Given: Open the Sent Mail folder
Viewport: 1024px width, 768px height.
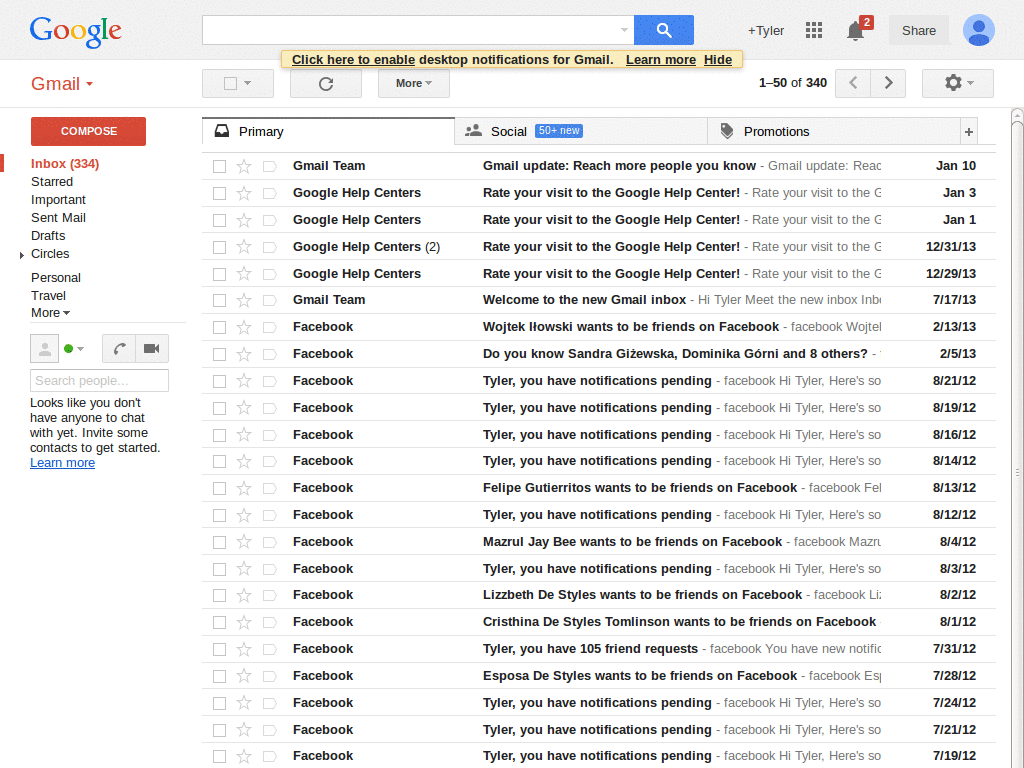Looking at the screenshot, I should tap(58, 218).
